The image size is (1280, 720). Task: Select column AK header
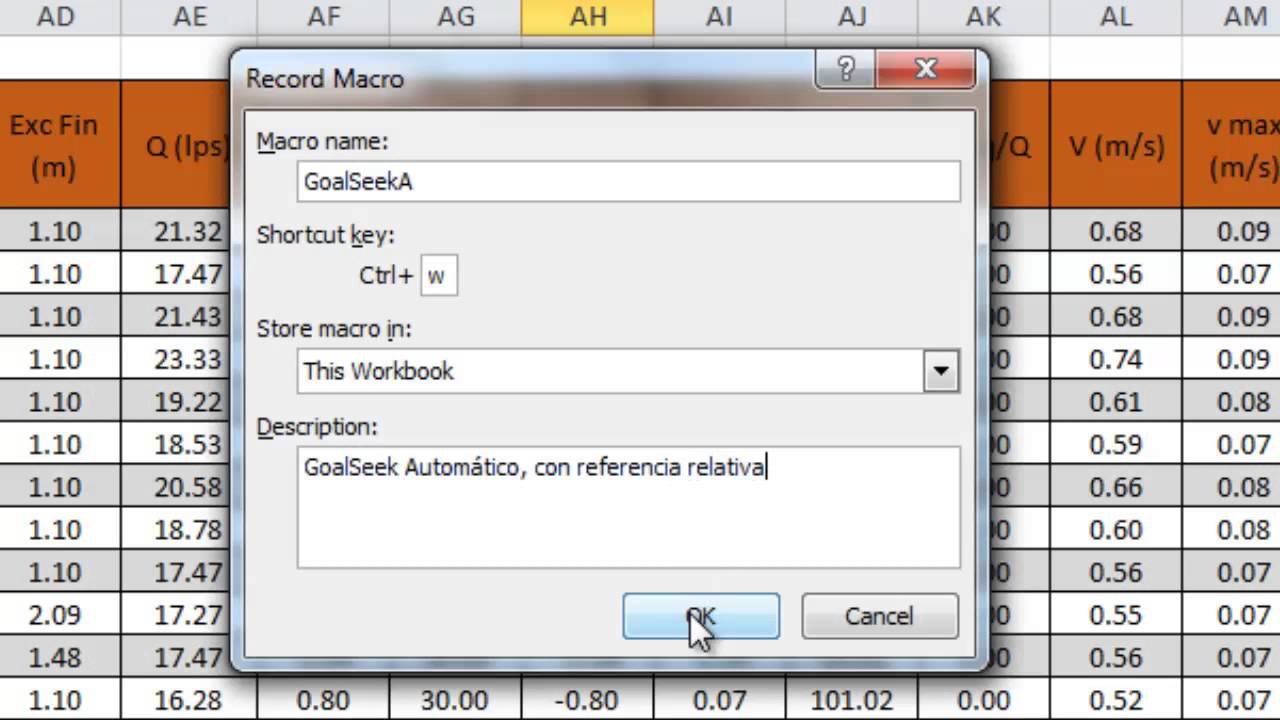coord(983,16)
